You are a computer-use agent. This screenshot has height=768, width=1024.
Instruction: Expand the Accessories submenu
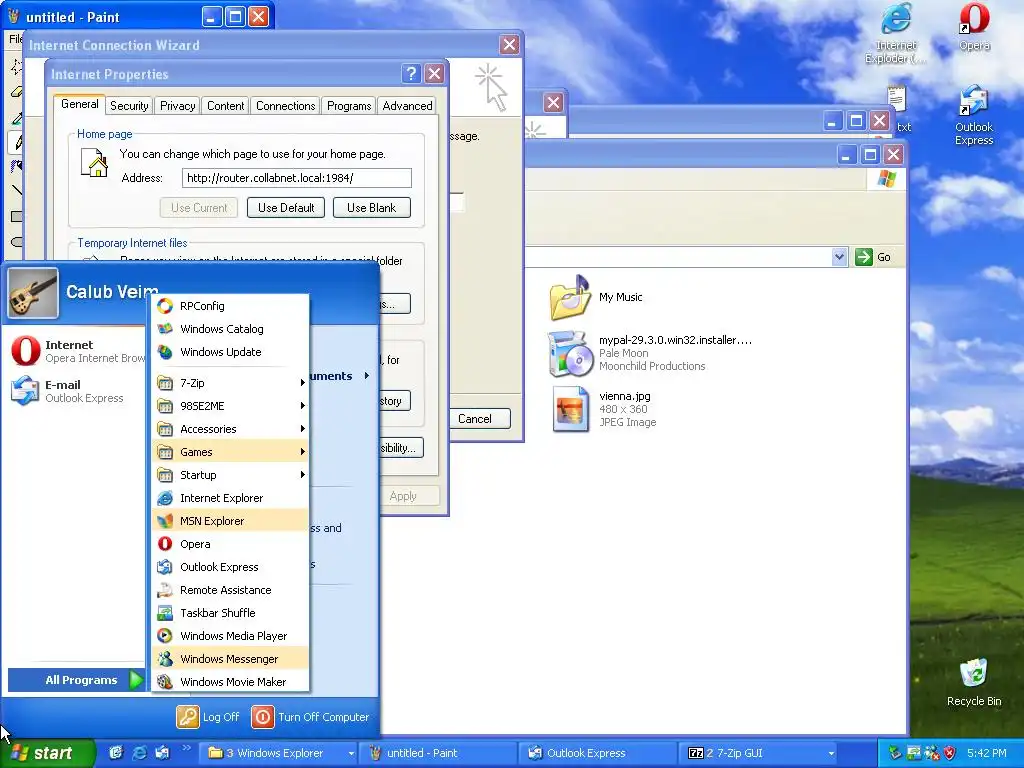click(x=230, y=428)
